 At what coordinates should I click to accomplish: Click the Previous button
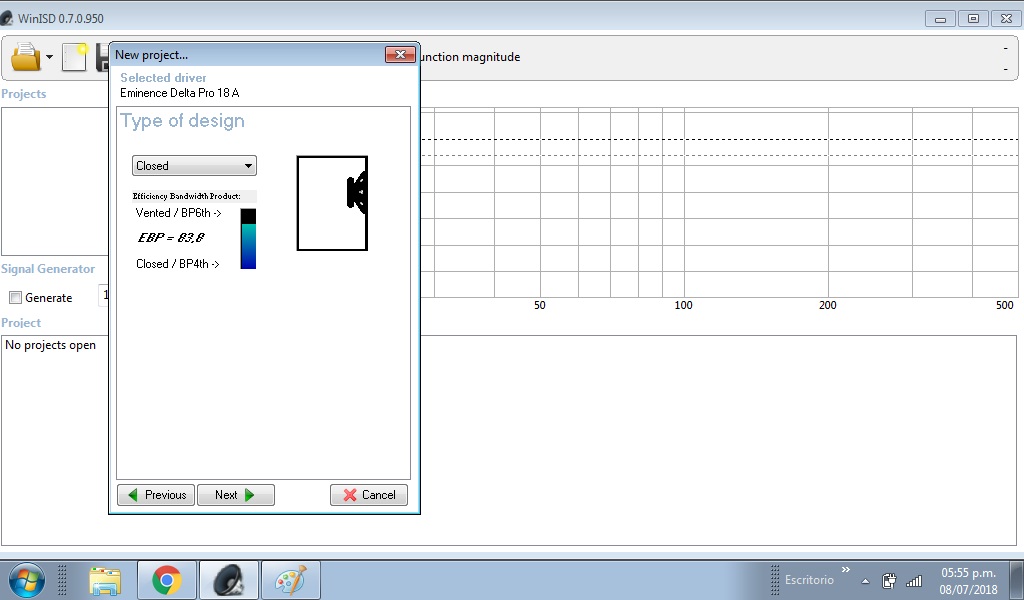tap(156, 495)
